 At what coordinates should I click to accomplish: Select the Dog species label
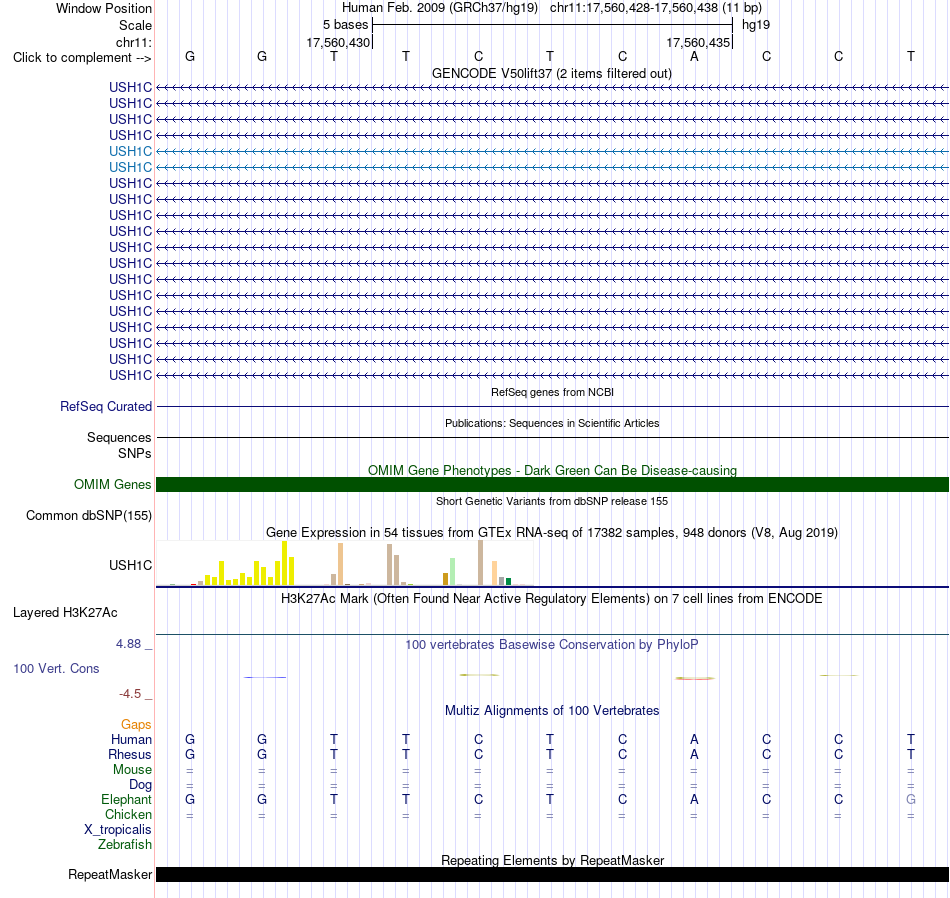pos(141,785)
